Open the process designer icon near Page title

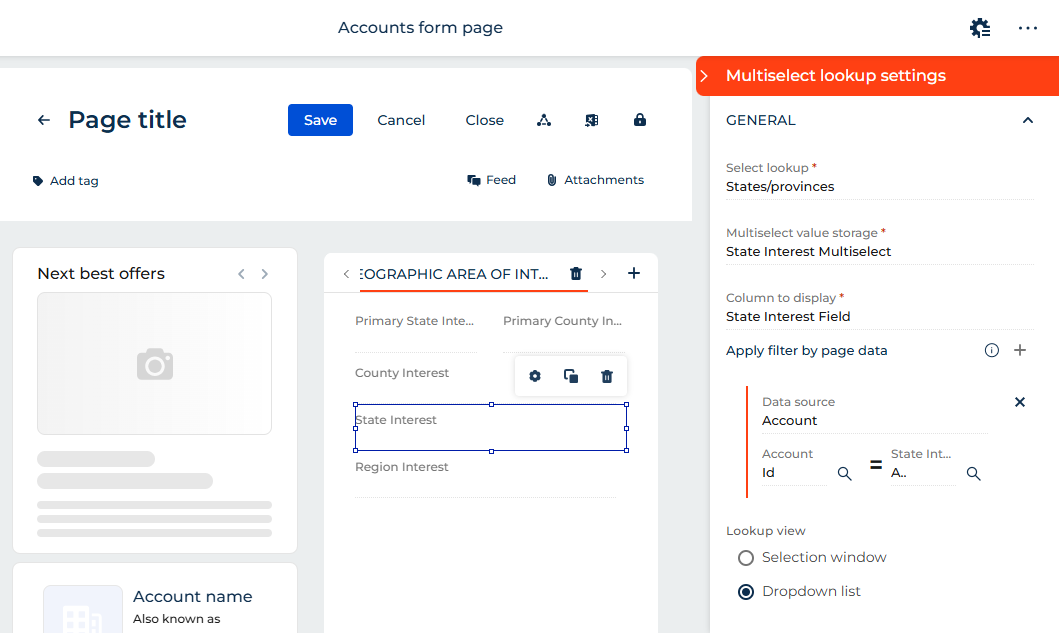tap(544, 120)
